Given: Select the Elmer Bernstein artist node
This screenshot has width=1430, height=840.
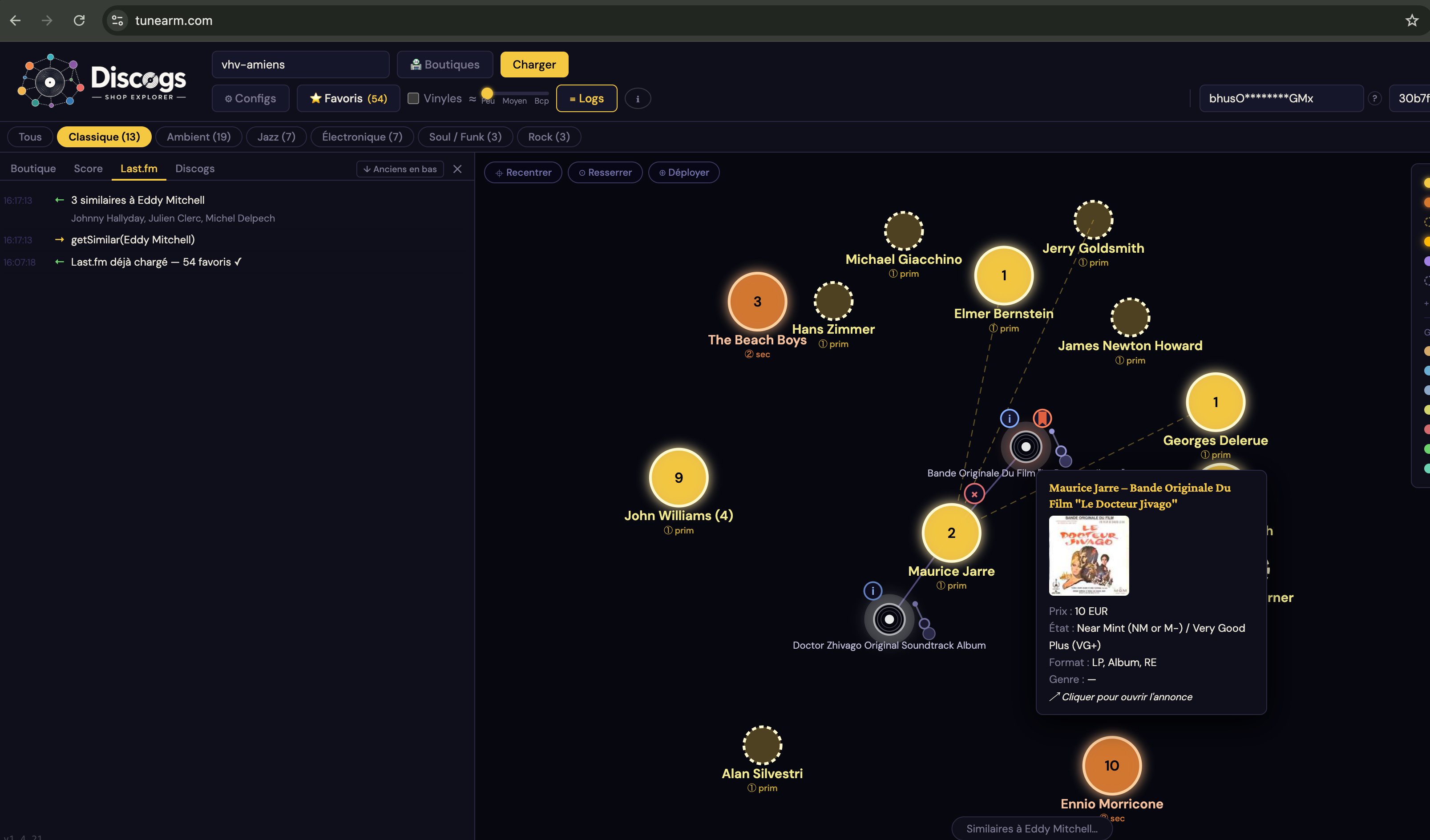Looking at the screenshot, I should click(x=1004, y=275).
